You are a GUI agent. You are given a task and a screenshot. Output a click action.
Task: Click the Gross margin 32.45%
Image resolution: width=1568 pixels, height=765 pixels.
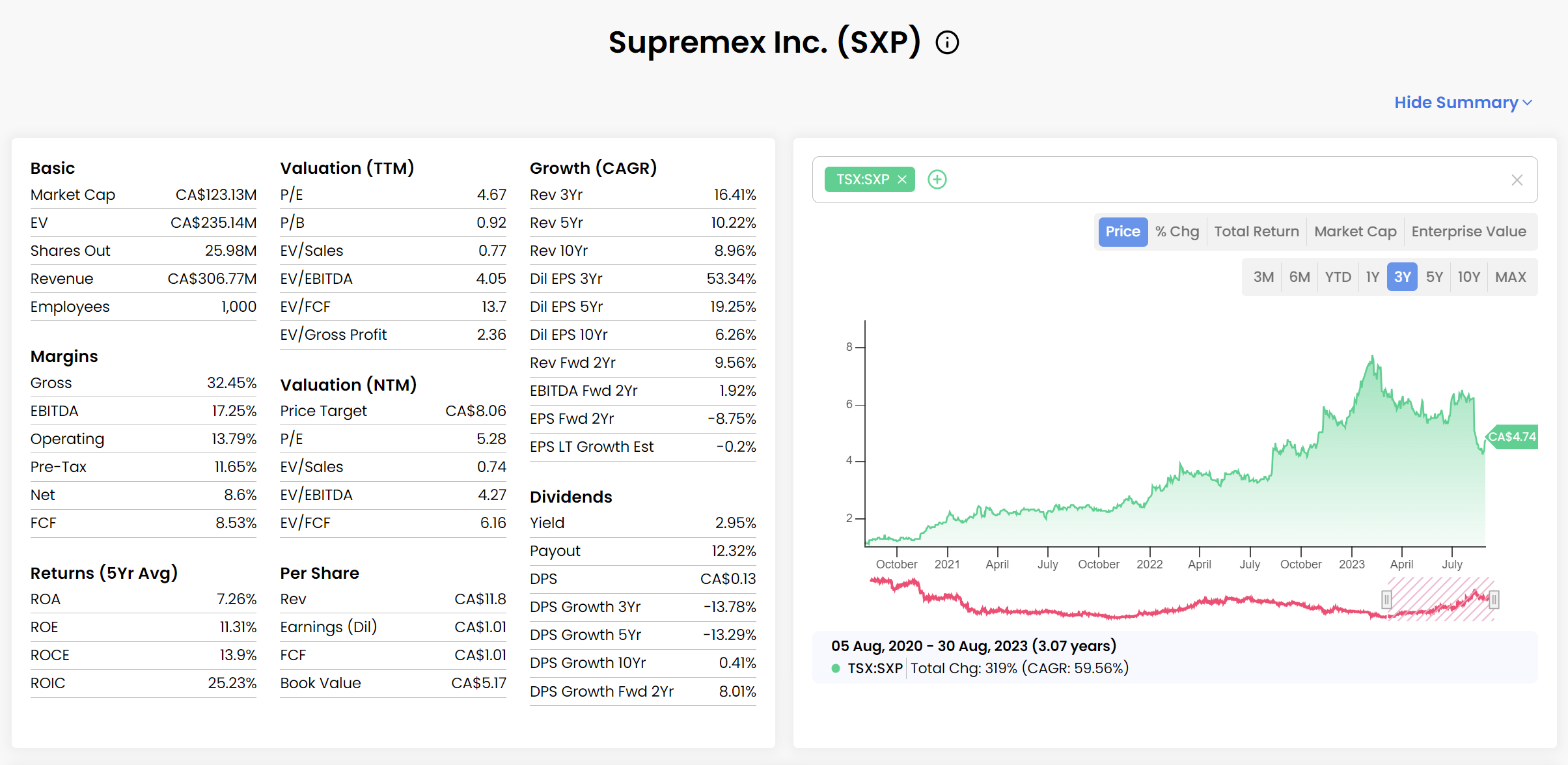232,383
